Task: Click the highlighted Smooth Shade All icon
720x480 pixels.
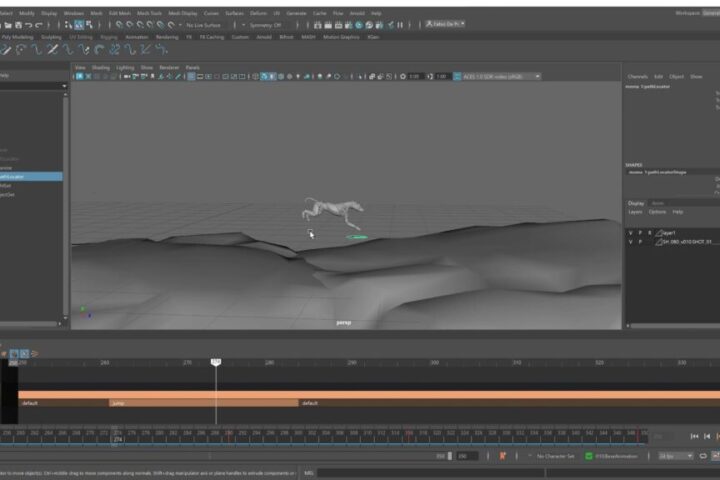Action: click(x=264, y=76)
